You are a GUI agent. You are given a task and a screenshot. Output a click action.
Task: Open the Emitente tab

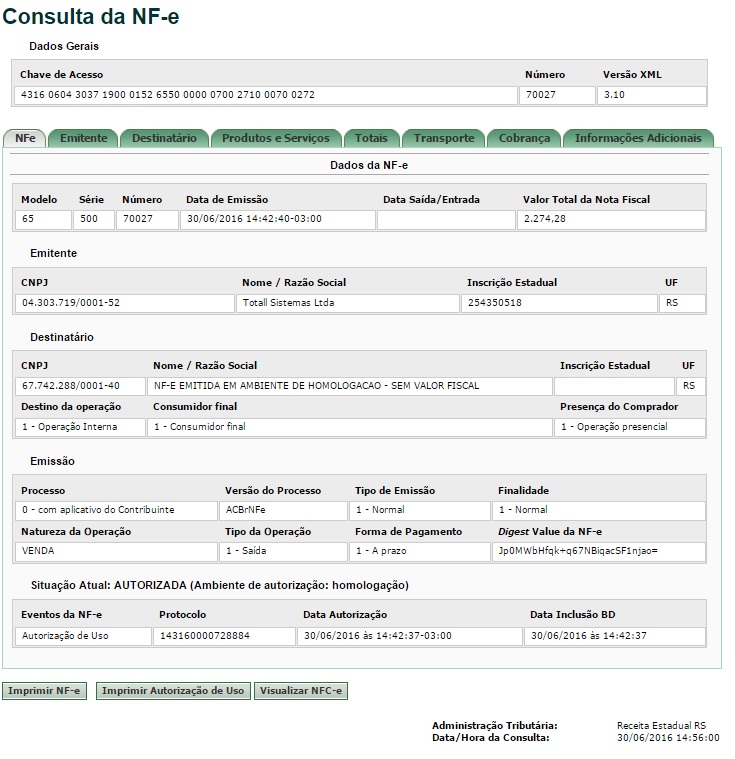(x=83, y=138)
